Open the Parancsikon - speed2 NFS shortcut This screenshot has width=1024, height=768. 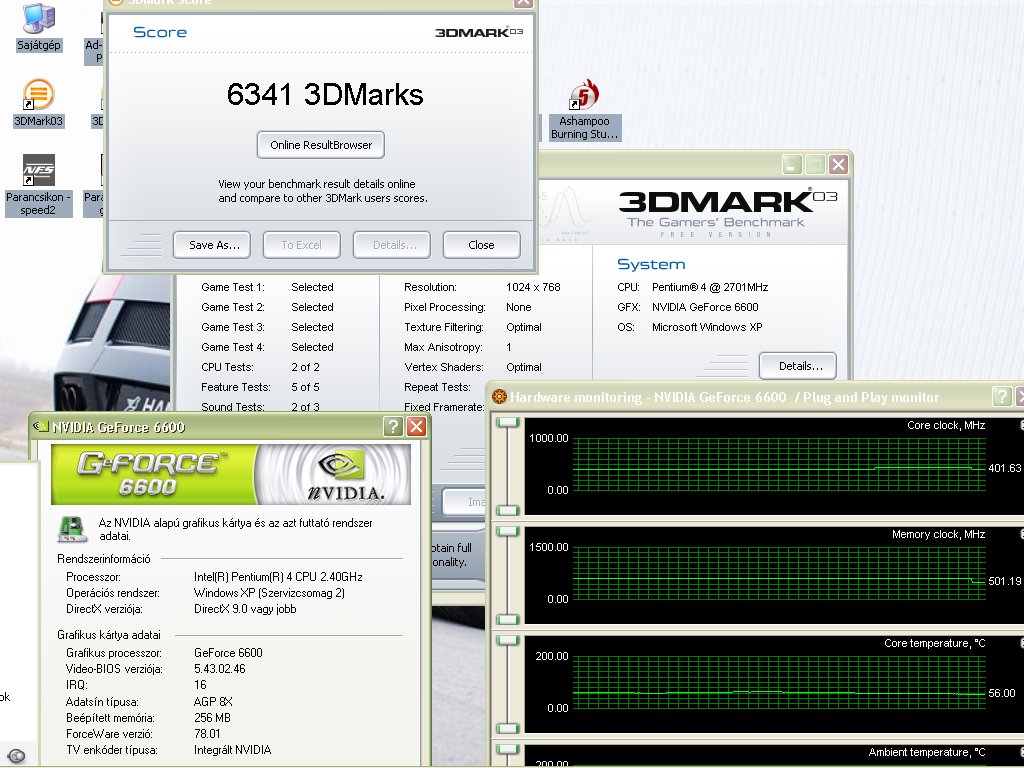pyautogui.click(x=39, y=185)
